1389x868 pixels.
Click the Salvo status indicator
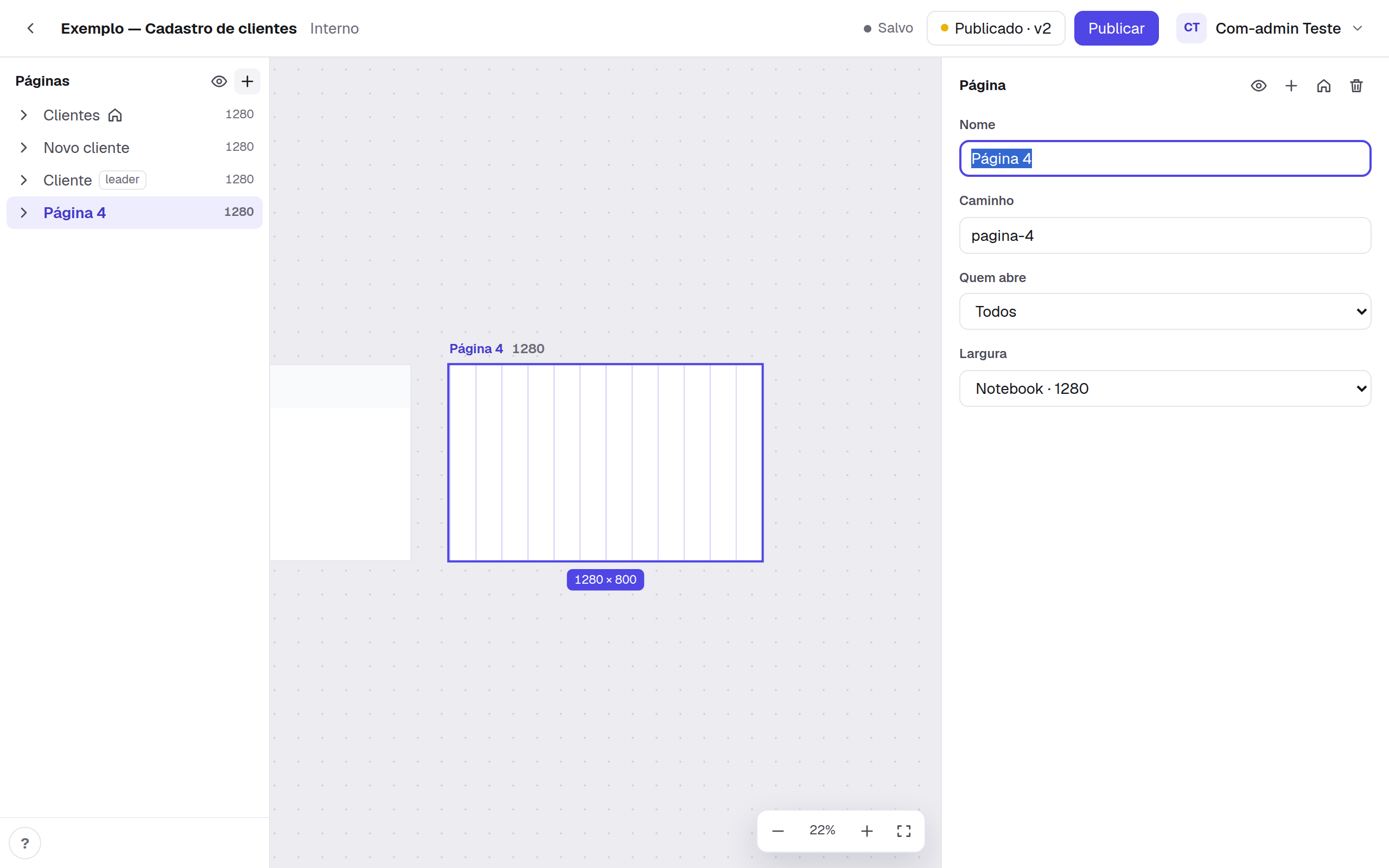[888, 28]
